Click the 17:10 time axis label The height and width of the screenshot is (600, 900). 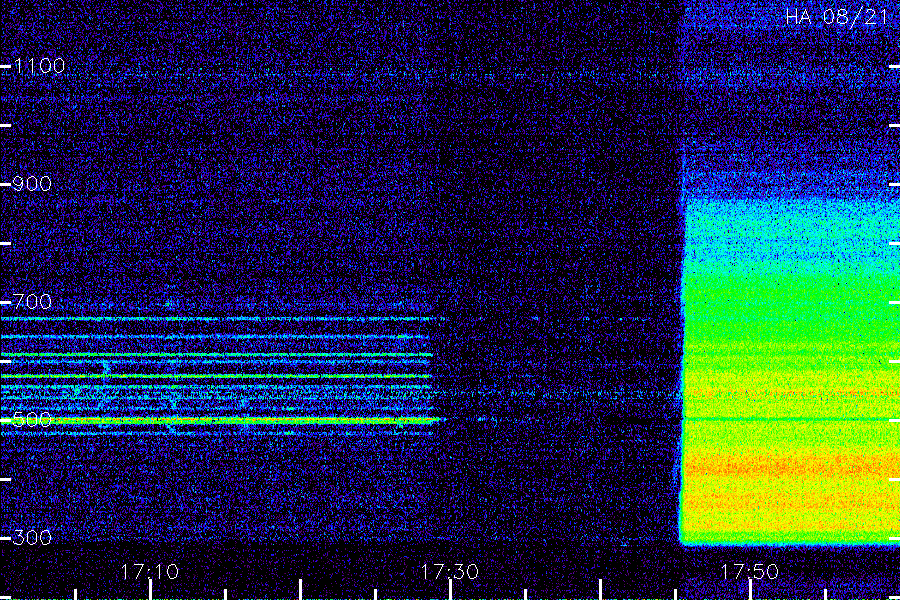tap(150, 572)
